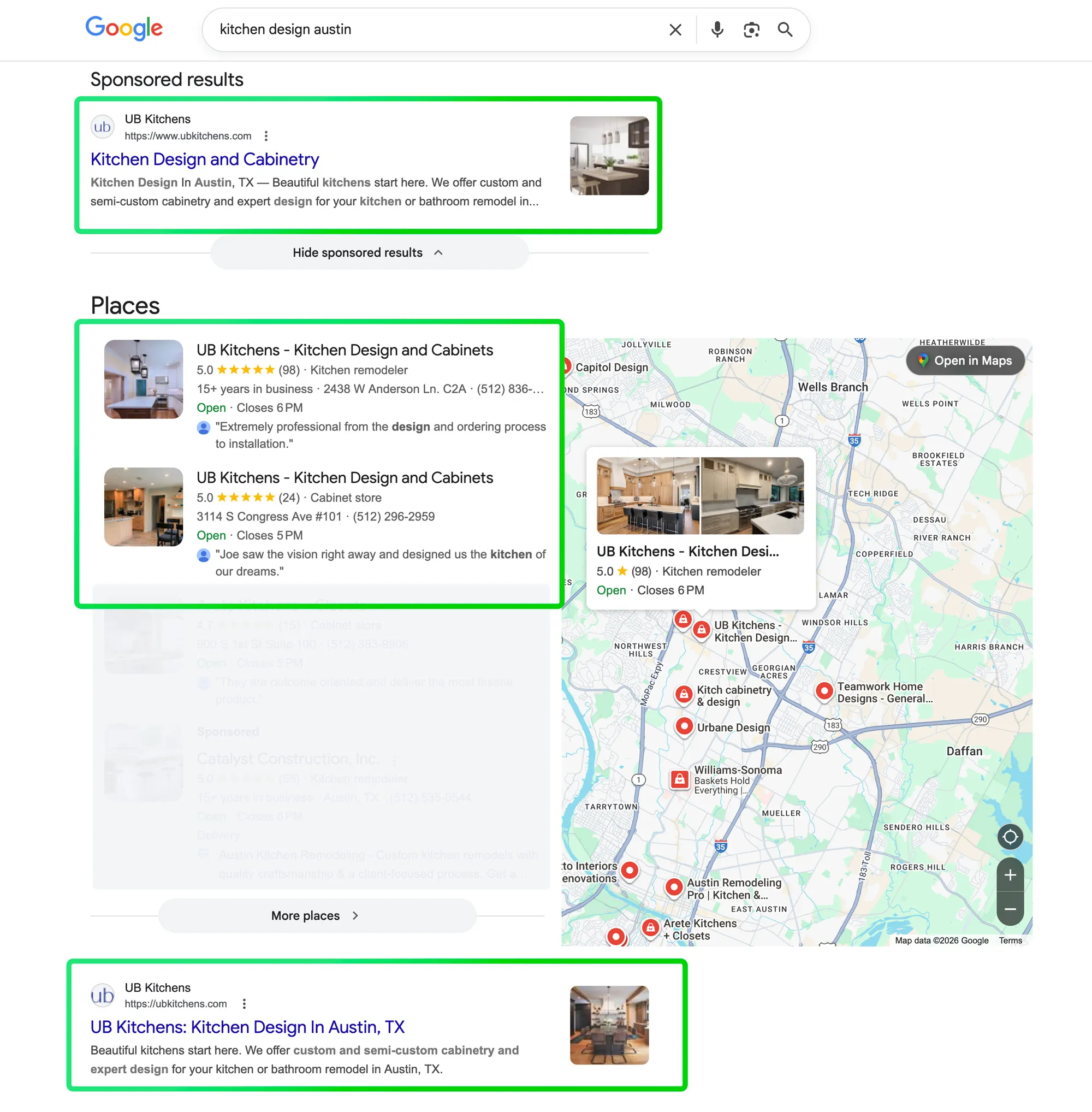The height and width of the screenshot is (1112, 1092).
Task: Click the https://www.ubkitchens.com sponsored URL
Action: coord(188,136)
